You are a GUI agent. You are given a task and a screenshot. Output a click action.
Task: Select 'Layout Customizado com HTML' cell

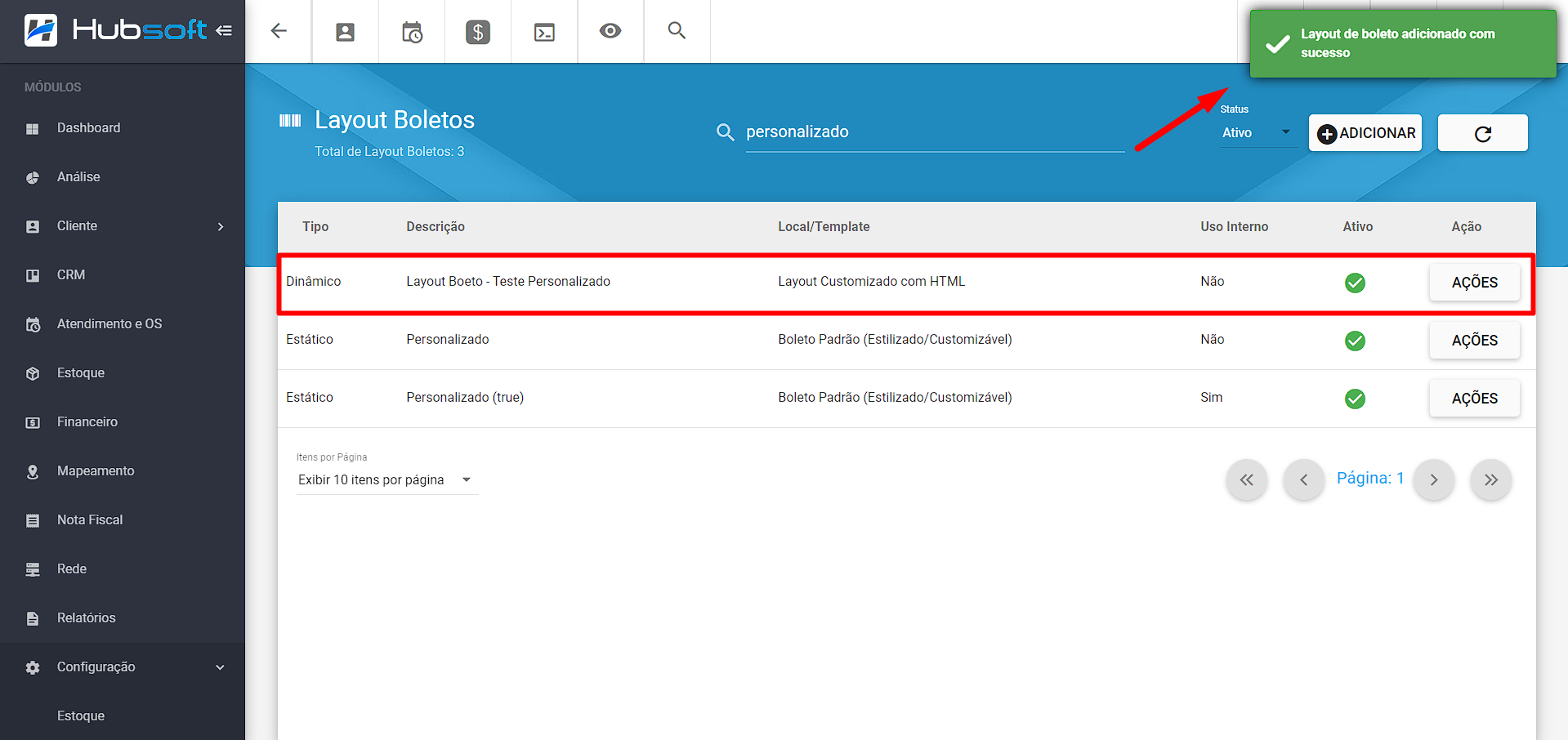pos(871,282)
